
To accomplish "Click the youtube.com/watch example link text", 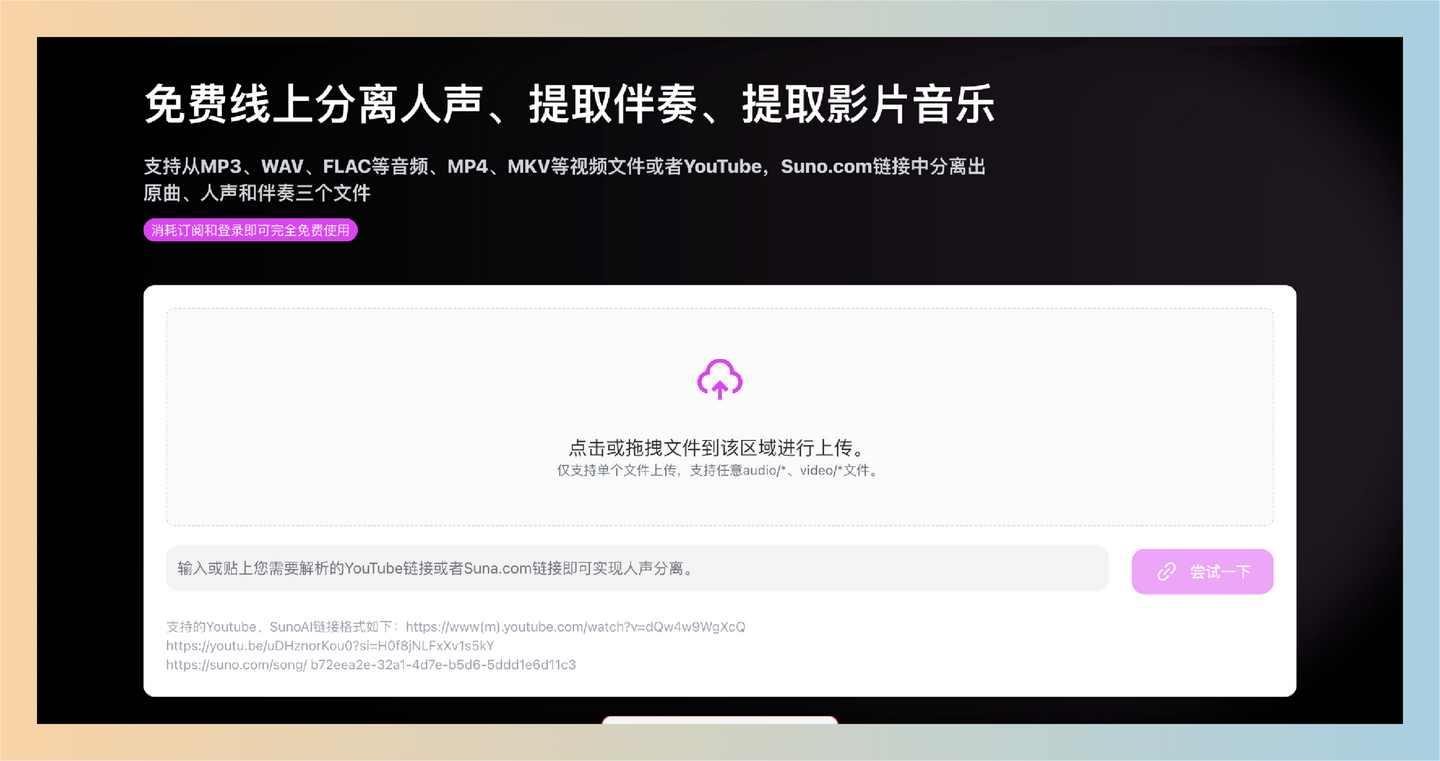I will tap(576, 627).
